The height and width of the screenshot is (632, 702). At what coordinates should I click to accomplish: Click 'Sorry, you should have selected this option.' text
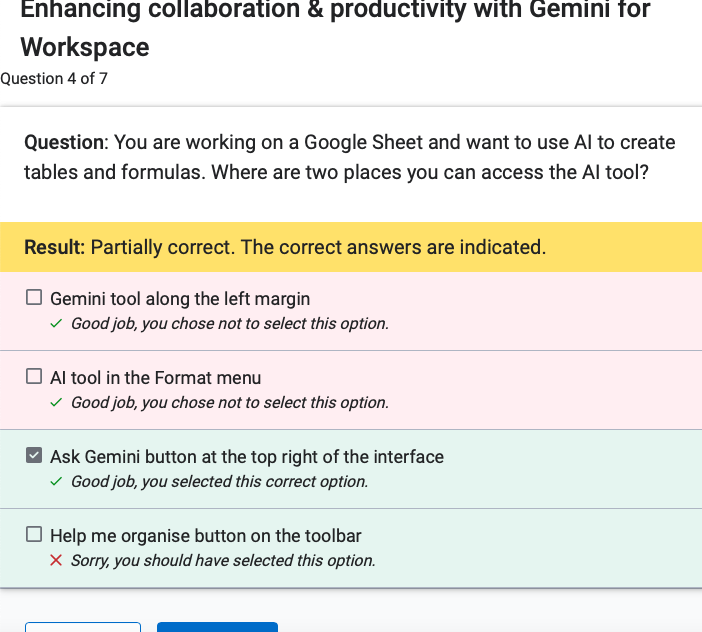pos(223,560)
